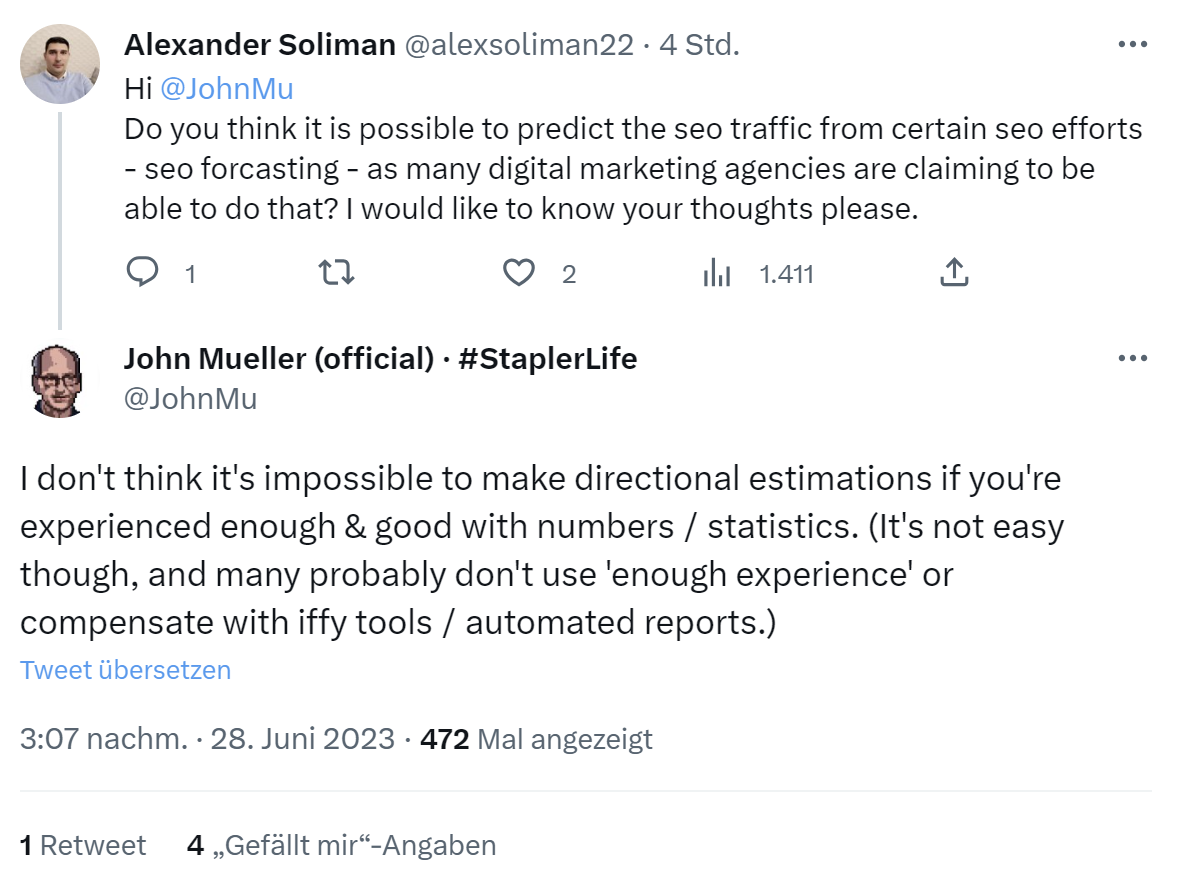This screenshot has width=1177, height=896.
Task: Click Alexander Soliman's profile avatar
Action: (60, 63)
